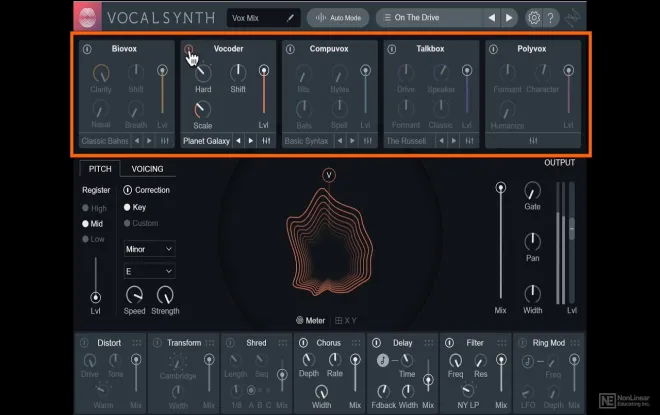
Task: Enable the Polyvox module power button
Action: coord(493,49)
